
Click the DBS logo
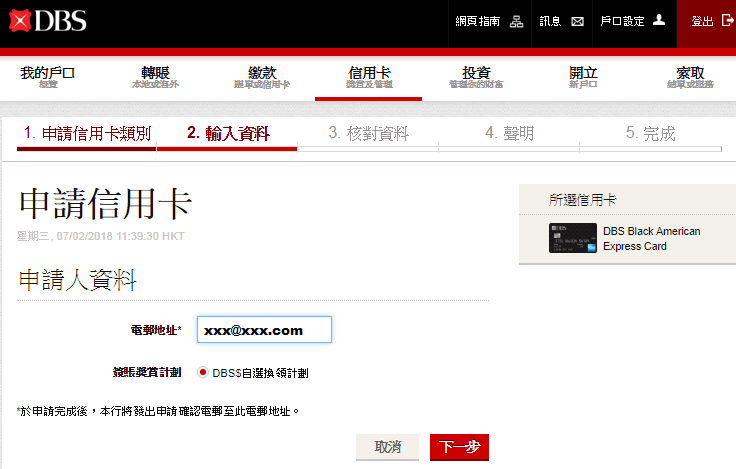pos(47,21)
